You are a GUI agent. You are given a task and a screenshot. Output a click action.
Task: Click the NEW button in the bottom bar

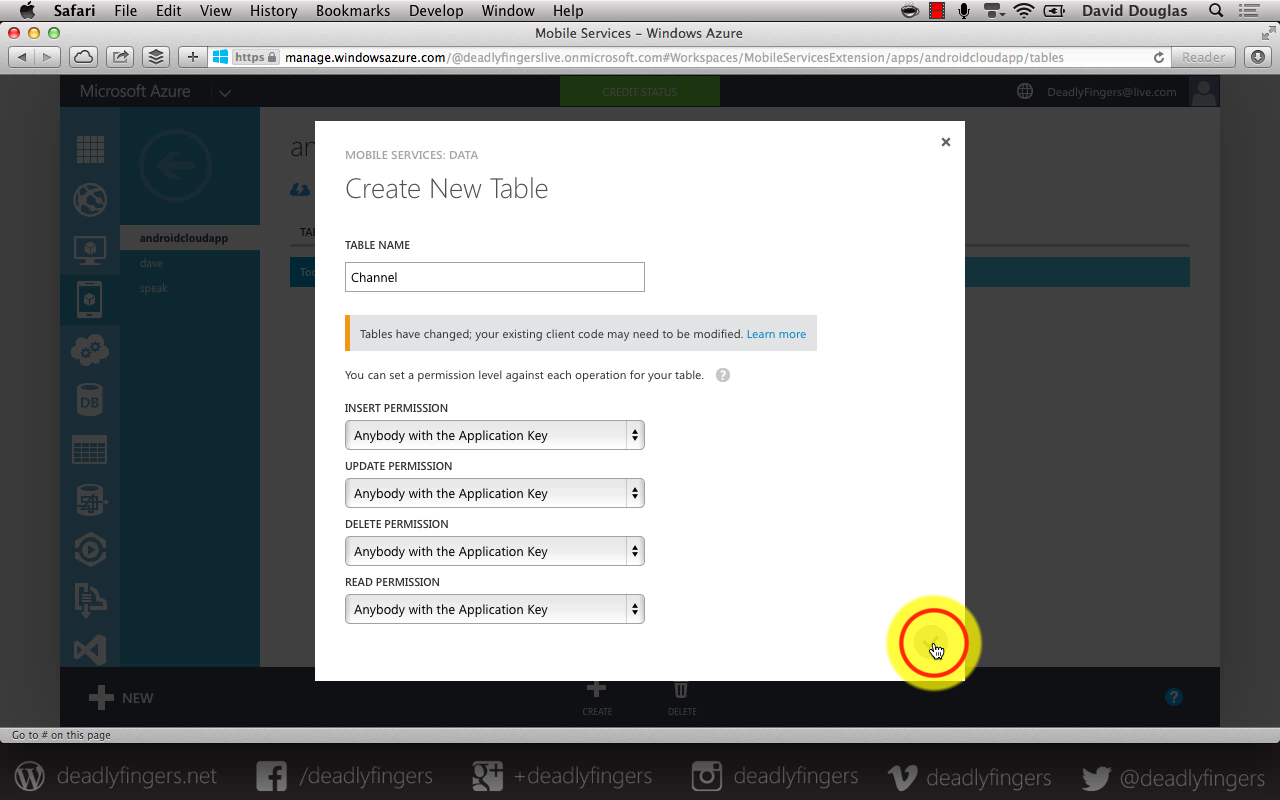coord(121,698)
